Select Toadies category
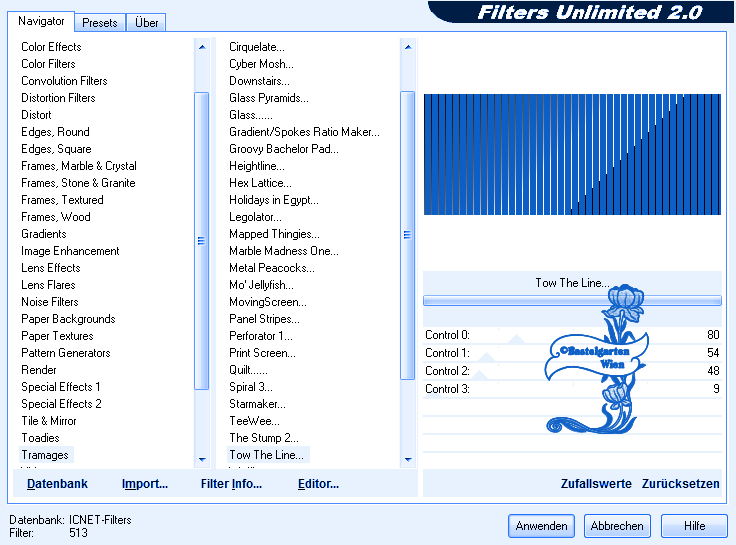 click(x=40, y=438)
